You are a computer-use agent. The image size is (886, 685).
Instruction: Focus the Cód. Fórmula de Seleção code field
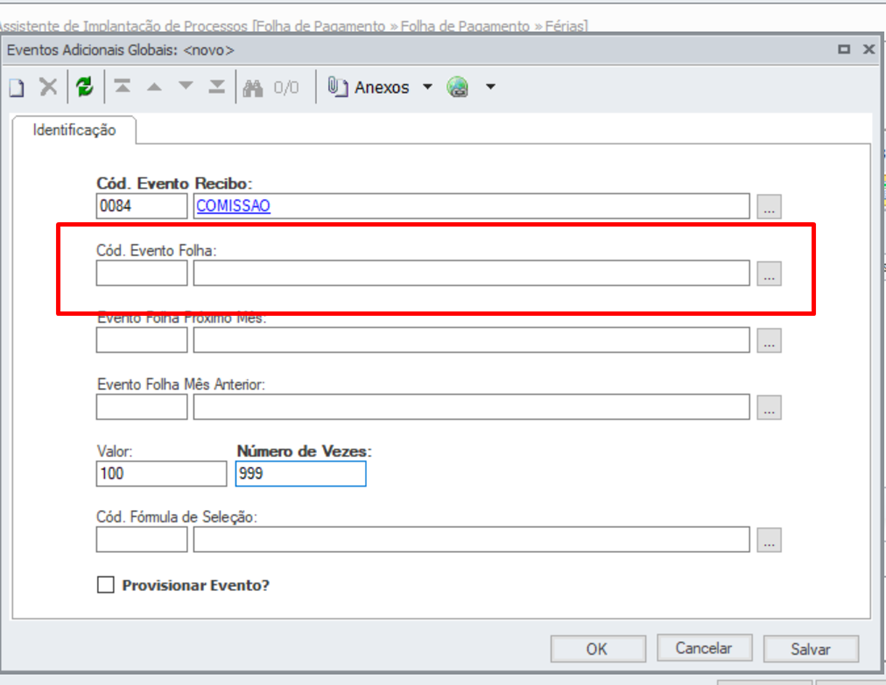[x=142, y=540]
